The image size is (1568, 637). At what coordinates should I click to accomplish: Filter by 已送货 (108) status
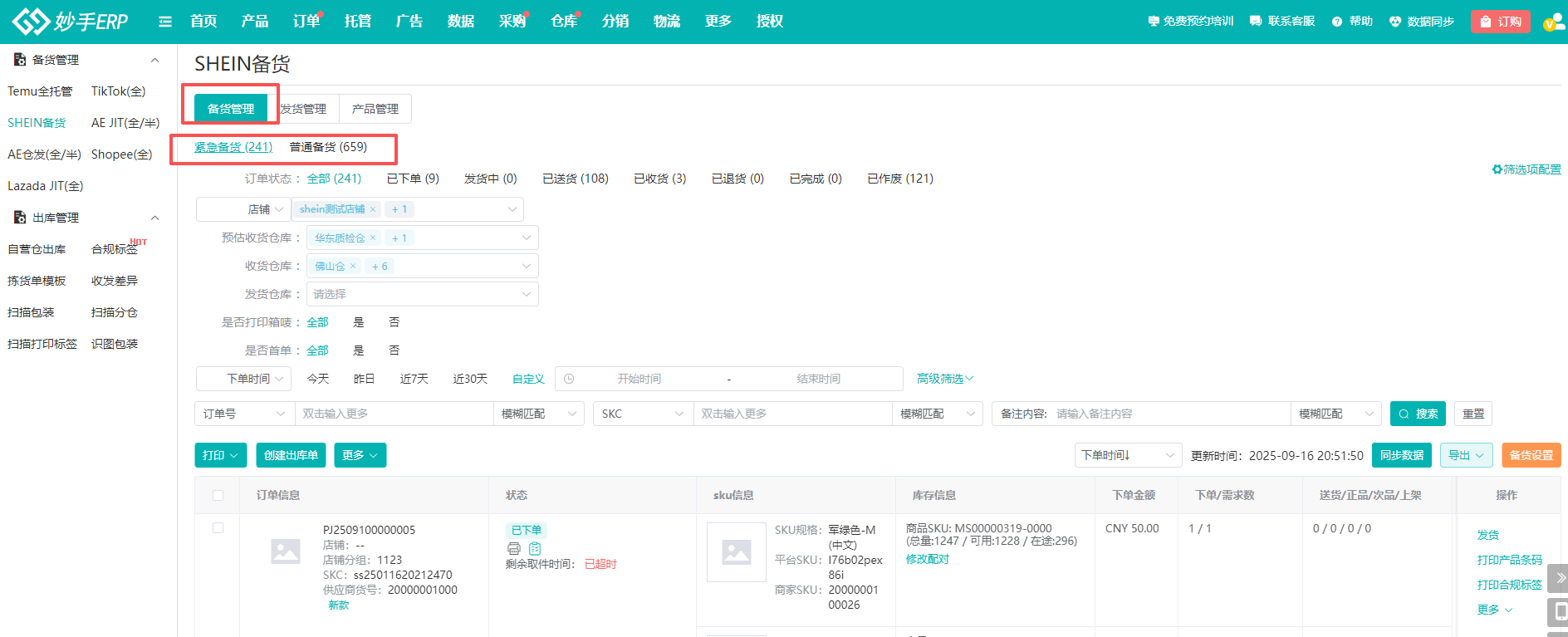[576, 179]
